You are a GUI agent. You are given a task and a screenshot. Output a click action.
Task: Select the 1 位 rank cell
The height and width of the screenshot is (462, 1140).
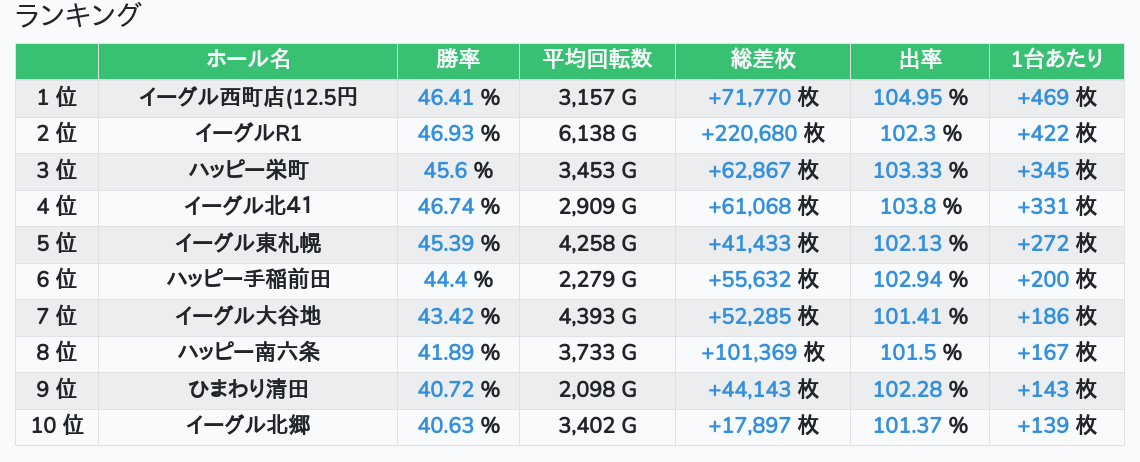pos(57,98)
